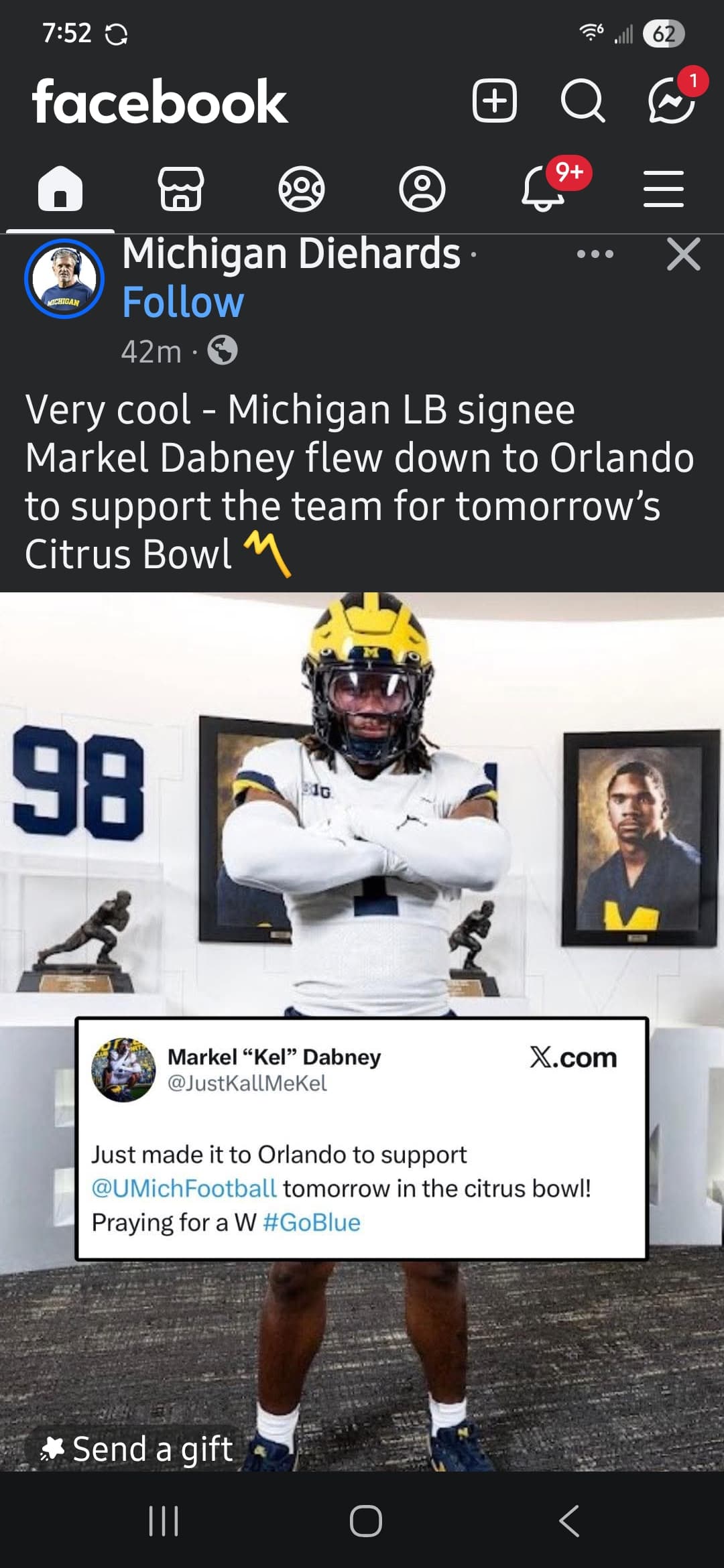Open the Markel Dabney post photo
Screen dimensions: 724x1568
coord(362,1031)
